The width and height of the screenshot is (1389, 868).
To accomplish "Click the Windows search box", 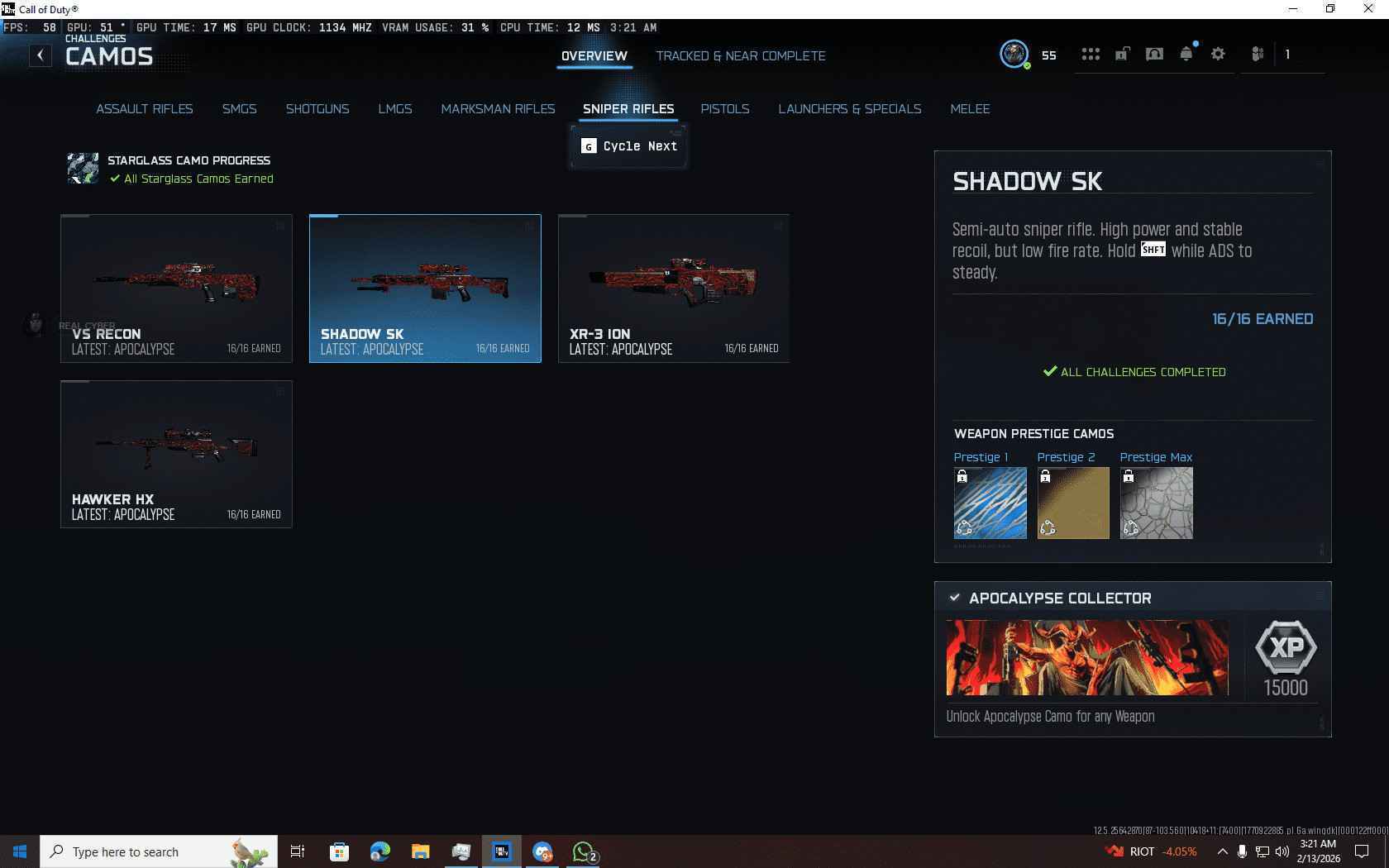I will point(159,851).
